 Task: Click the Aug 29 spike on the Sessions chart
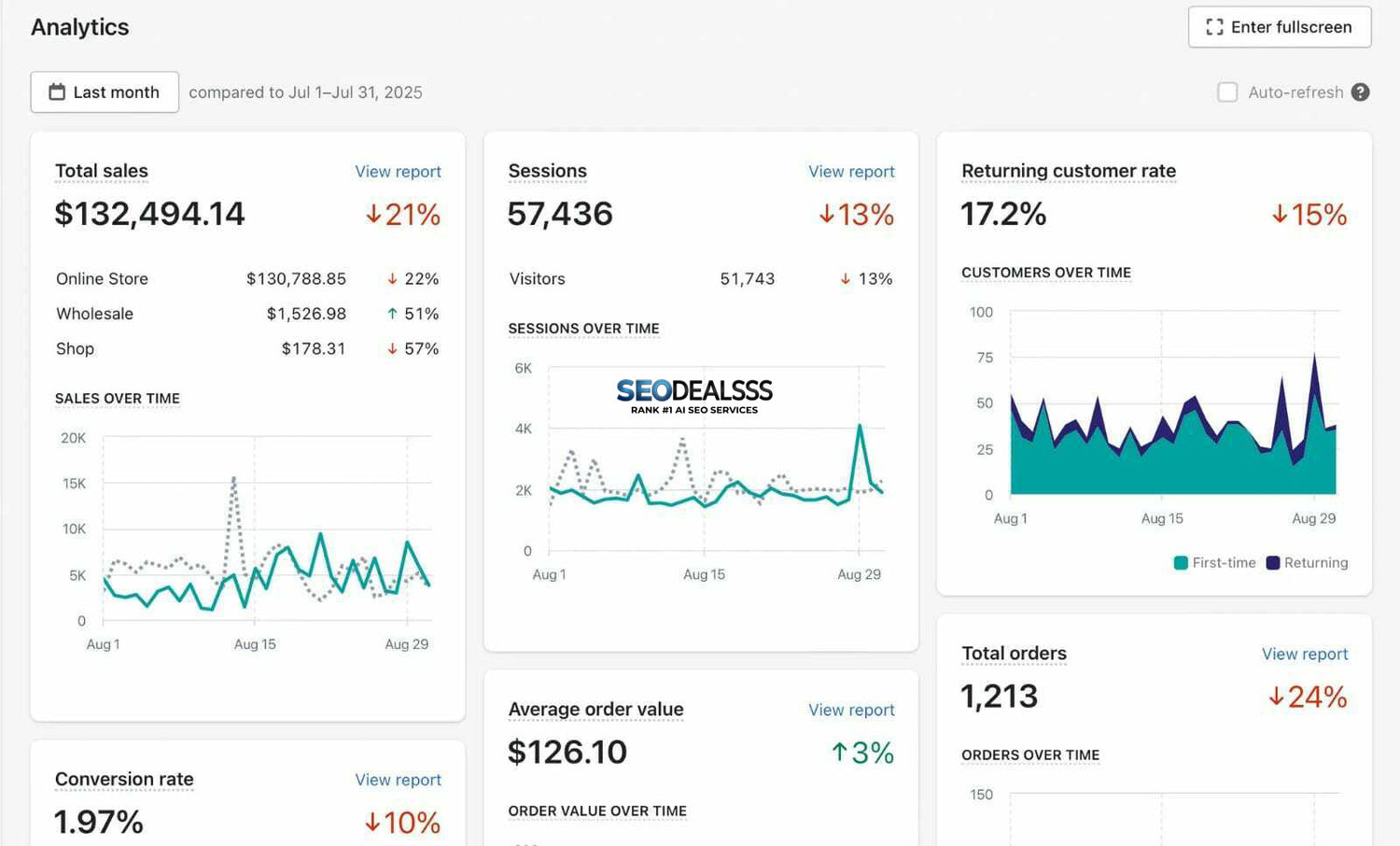[859, 427]
